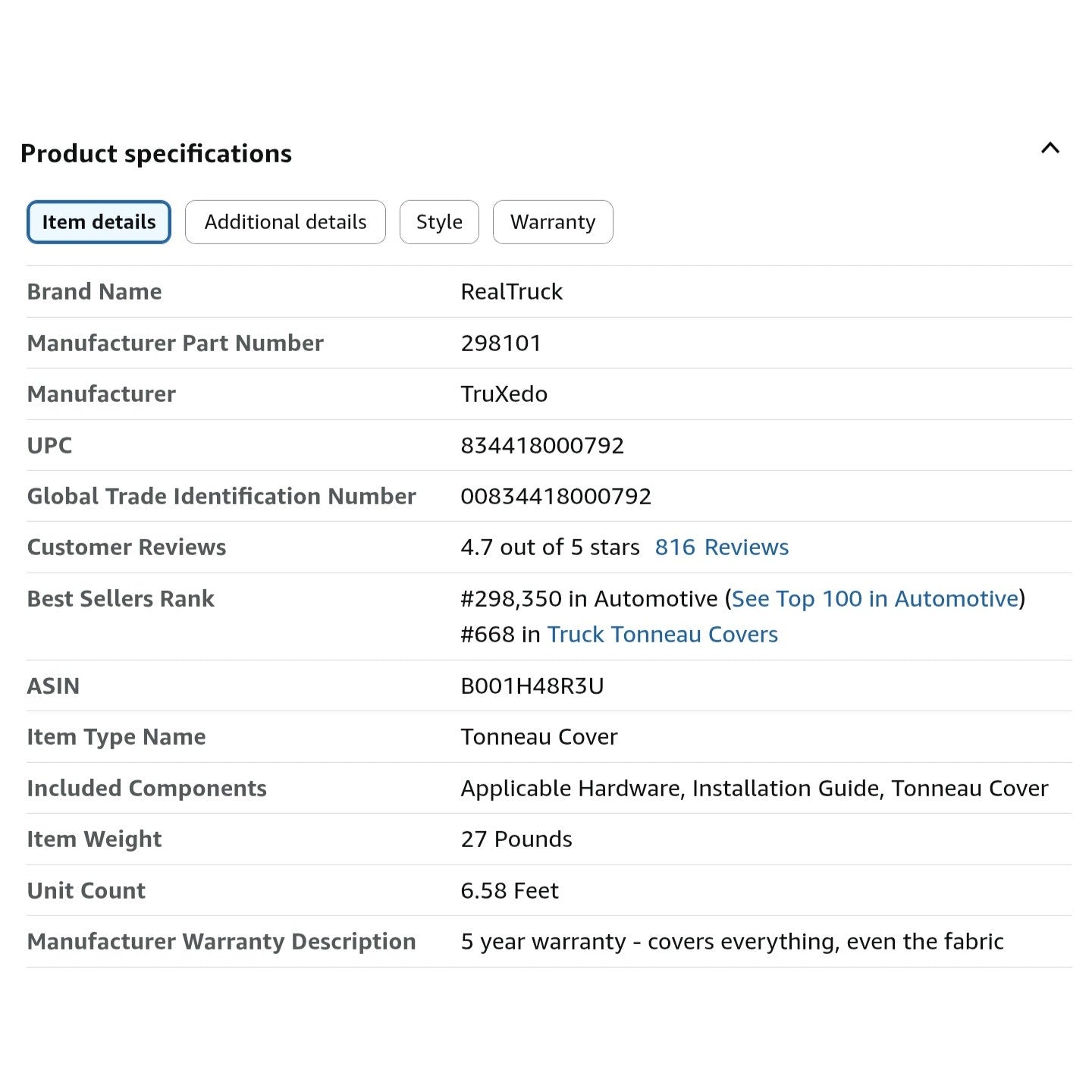The width and height of the screenshot is (1092, 1092).
Task: Click the Product specifications heading
Action: tap(156, 154)
